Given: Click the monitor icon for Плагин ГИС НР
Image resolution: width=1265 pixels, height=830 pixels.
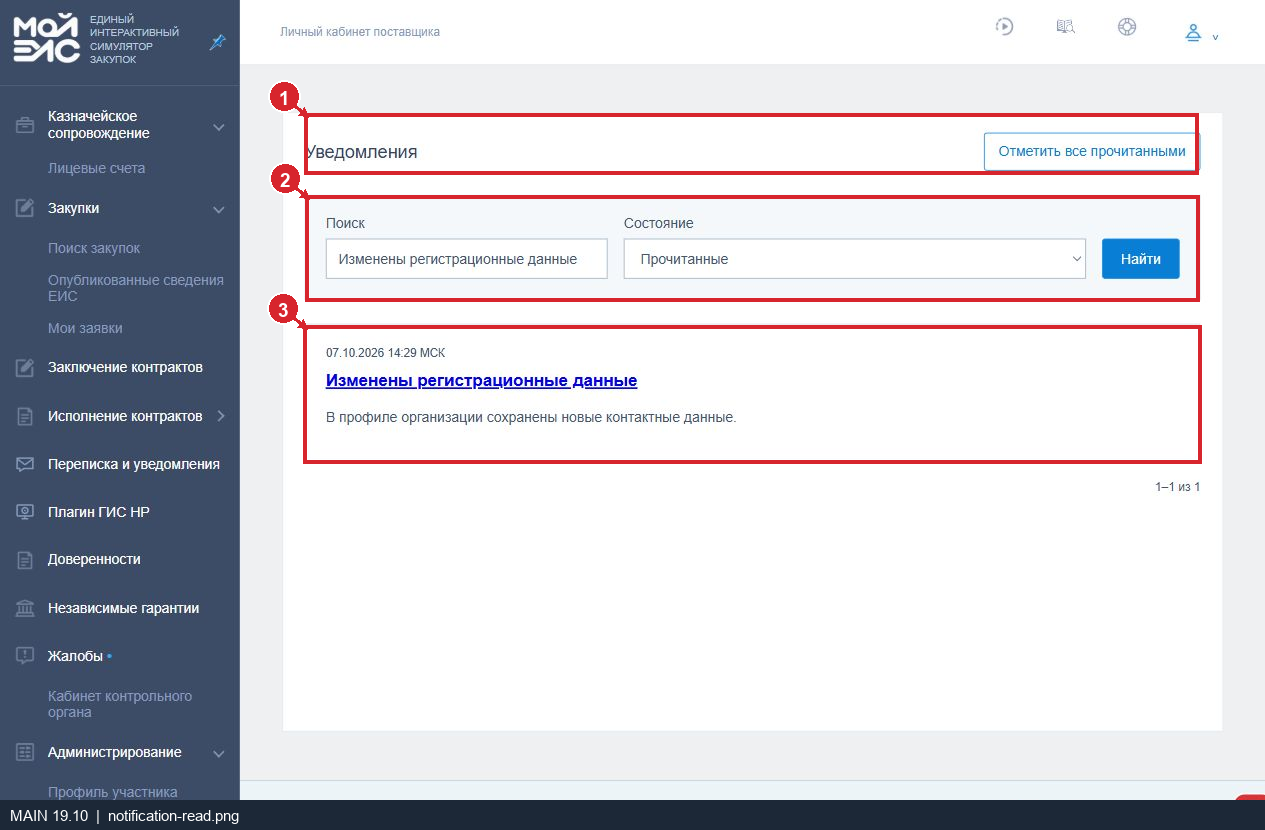Looking at the screenshot, I should coord(25,512).
